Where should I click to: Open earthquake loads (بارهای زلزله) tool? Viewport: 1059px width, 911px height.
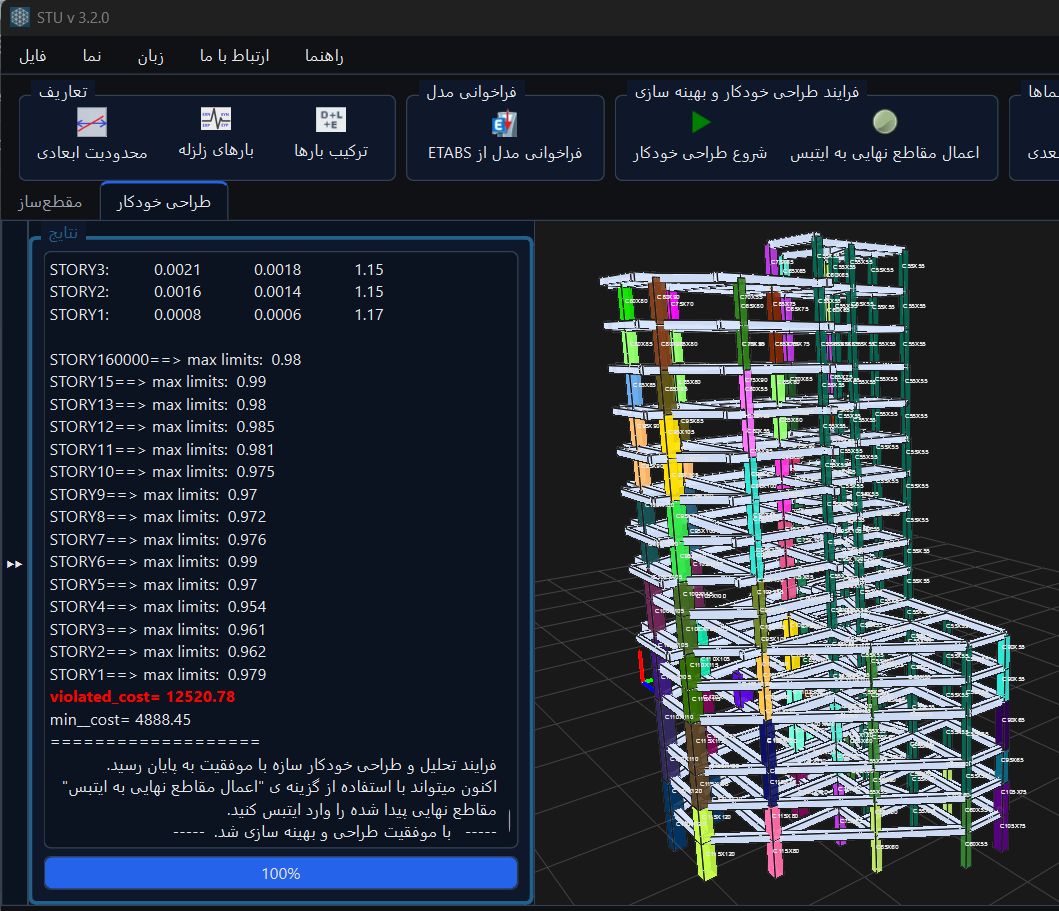coord(216,121)
